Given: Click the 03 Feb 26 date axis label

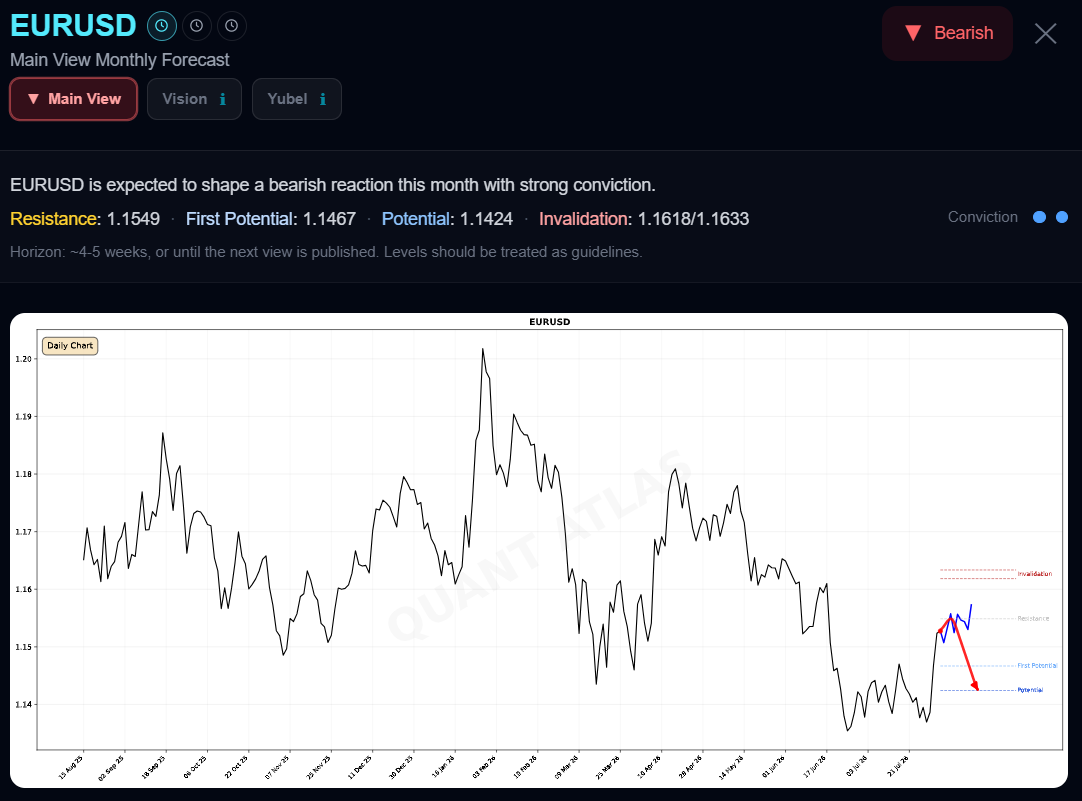Looking at the screenshot, I should tap(484, 767).
